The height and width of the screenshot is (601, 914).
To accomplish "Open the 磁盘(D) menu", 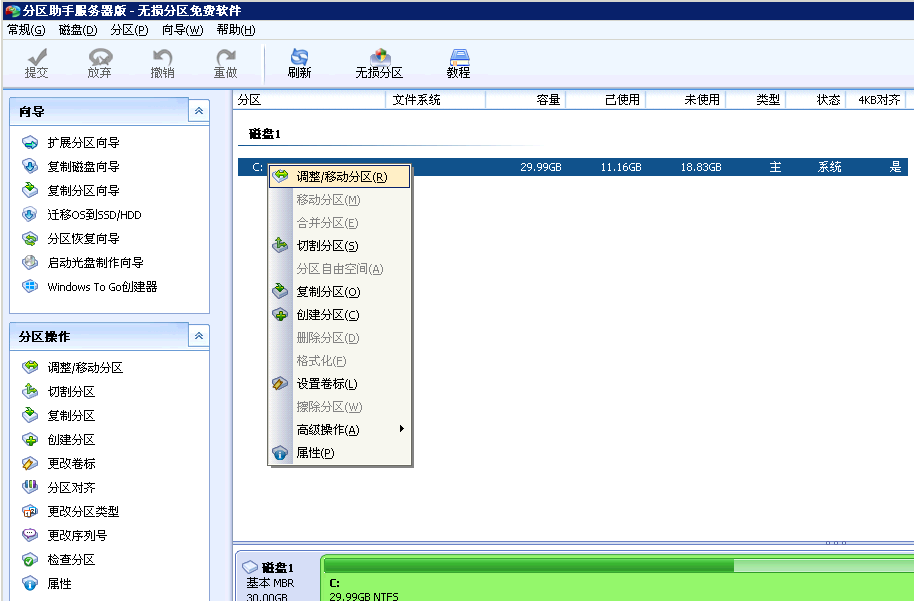I will (x=78, y=30).
